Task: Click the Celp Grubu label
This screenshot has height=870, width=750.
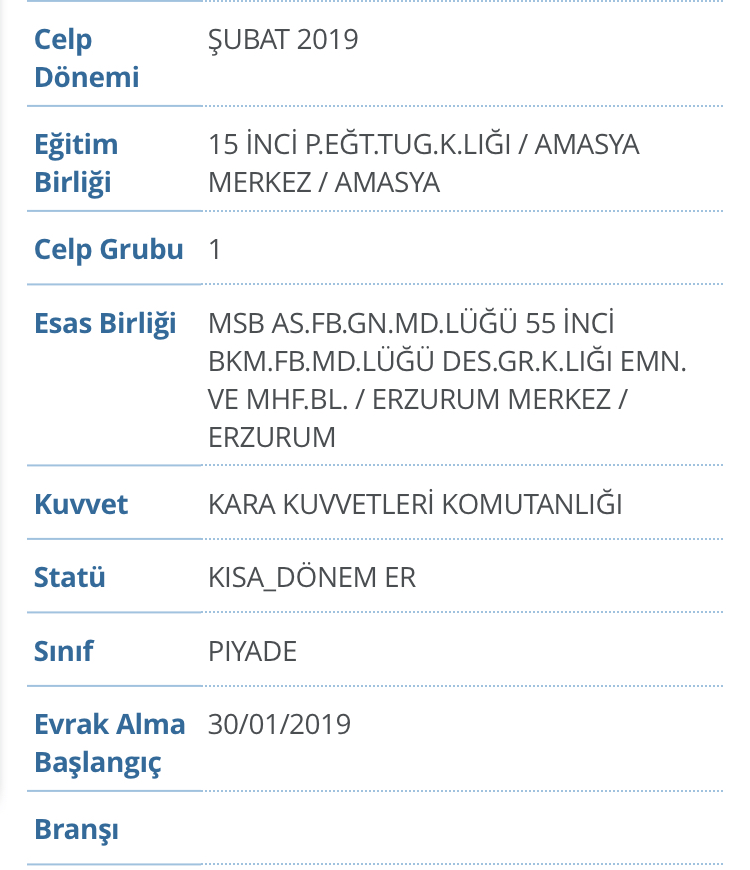Action: 109,249
